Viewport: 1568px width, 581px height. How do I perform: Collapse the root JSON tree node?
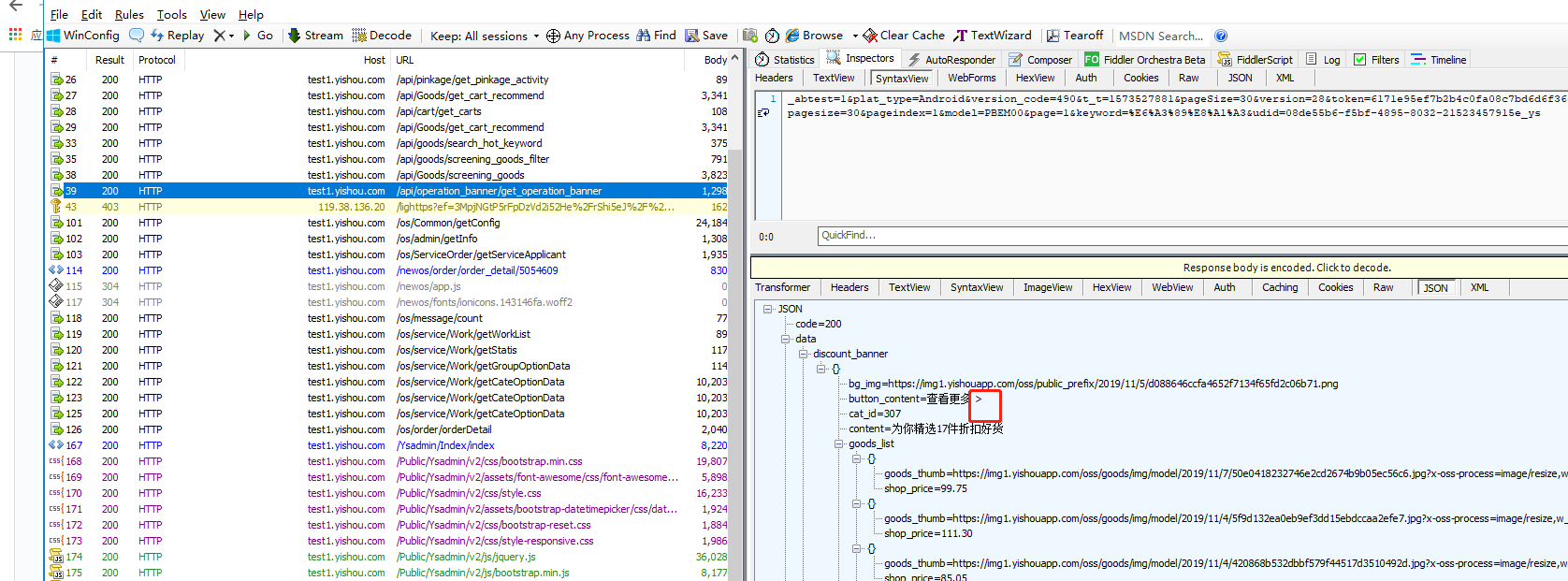(x=767, y=309)
